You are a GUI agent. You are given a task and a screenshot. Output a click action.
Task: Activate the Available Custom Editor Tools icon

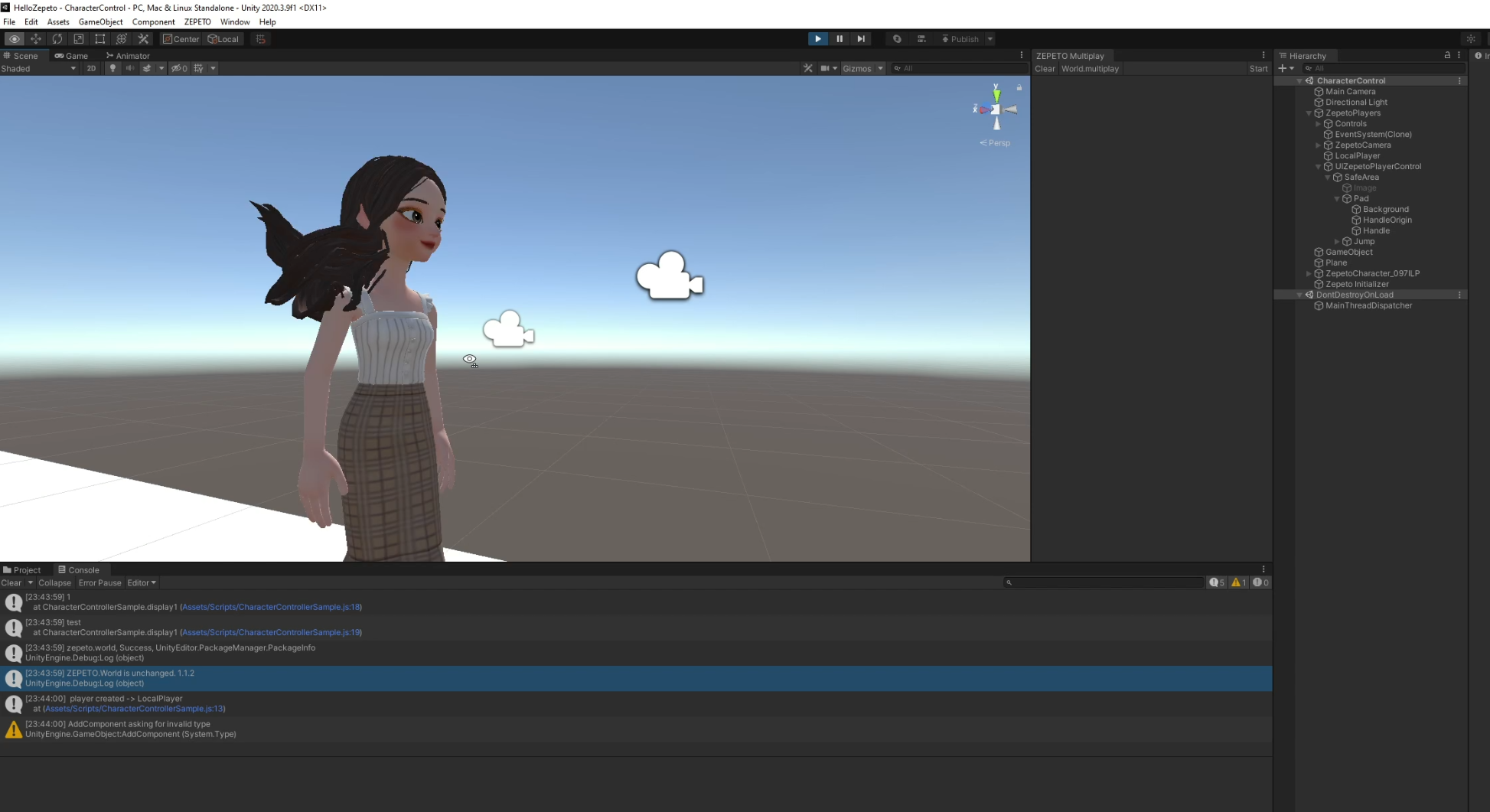click(x=143, y=38)
